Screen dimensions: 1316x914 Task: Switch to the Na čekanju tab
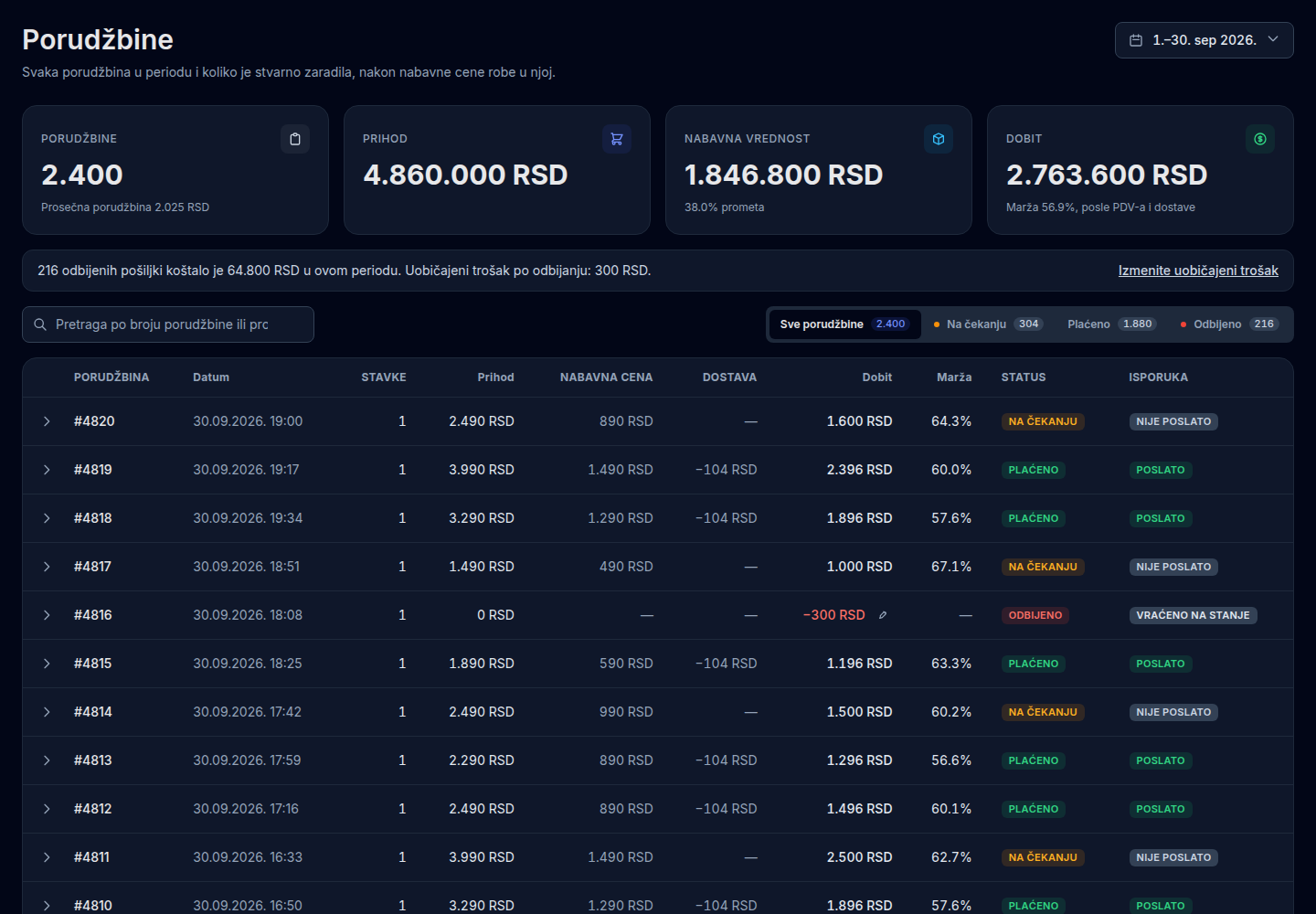click(x=988, y=324)
